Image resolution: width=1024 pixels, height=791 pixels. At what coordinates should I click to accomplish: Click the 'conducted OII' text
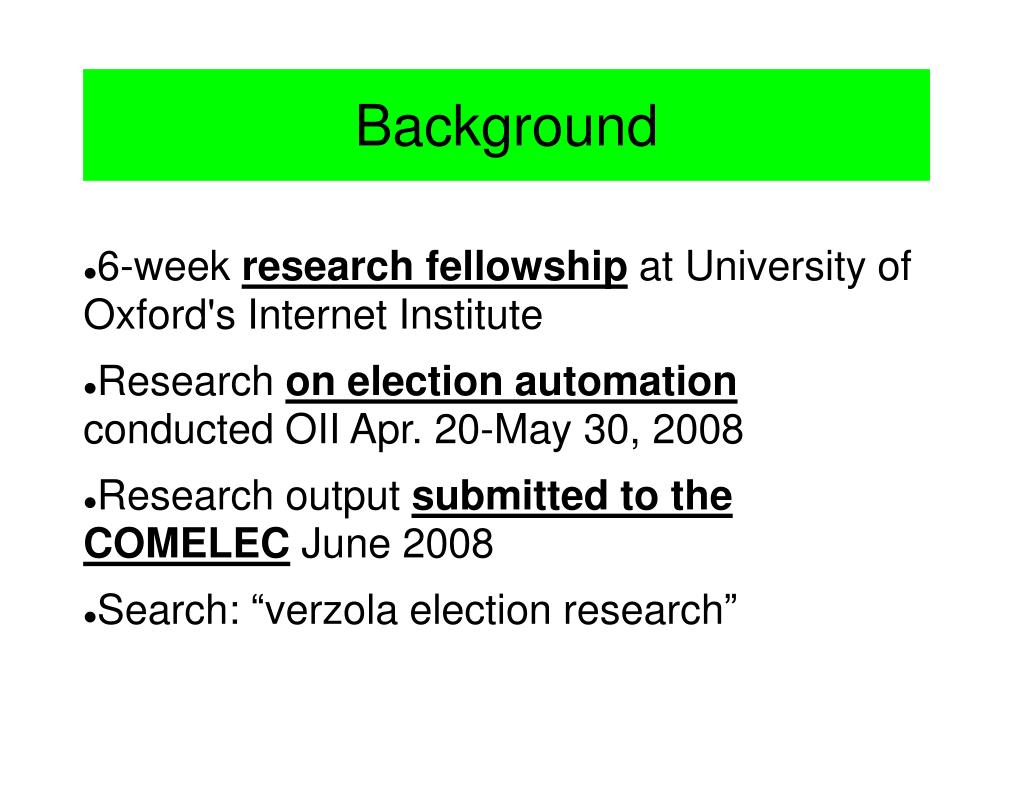(x=212, y=430)
